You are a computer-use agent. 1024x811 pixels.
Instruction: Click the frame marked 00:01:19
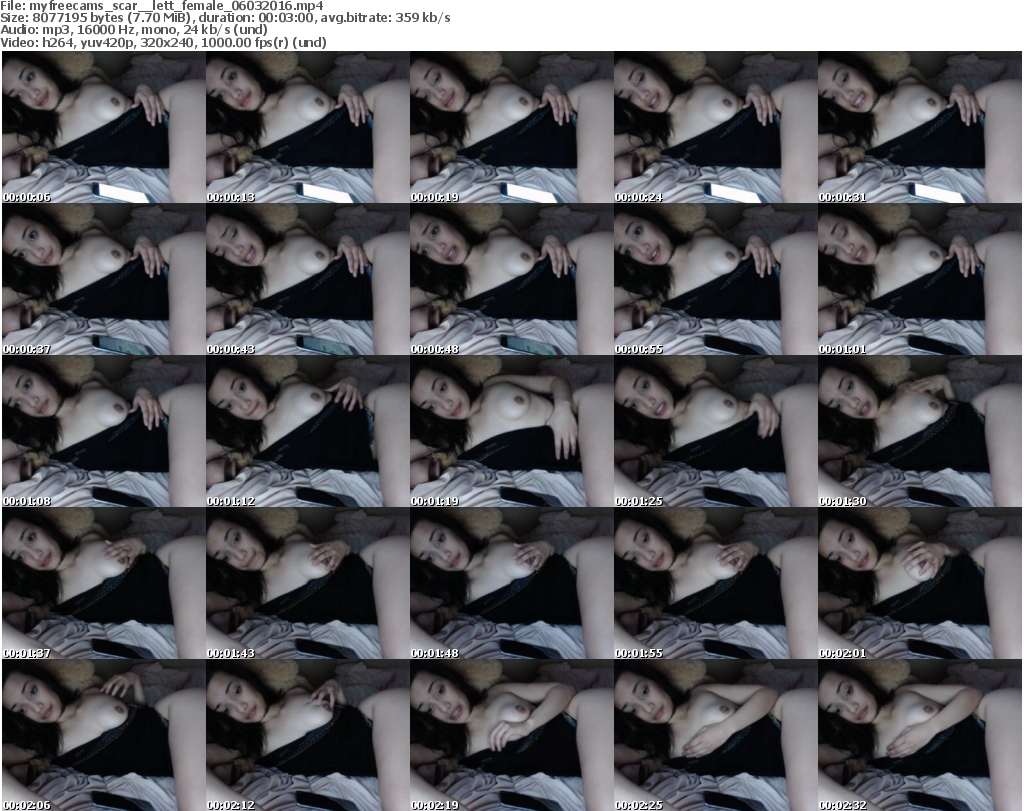(511, 432)
